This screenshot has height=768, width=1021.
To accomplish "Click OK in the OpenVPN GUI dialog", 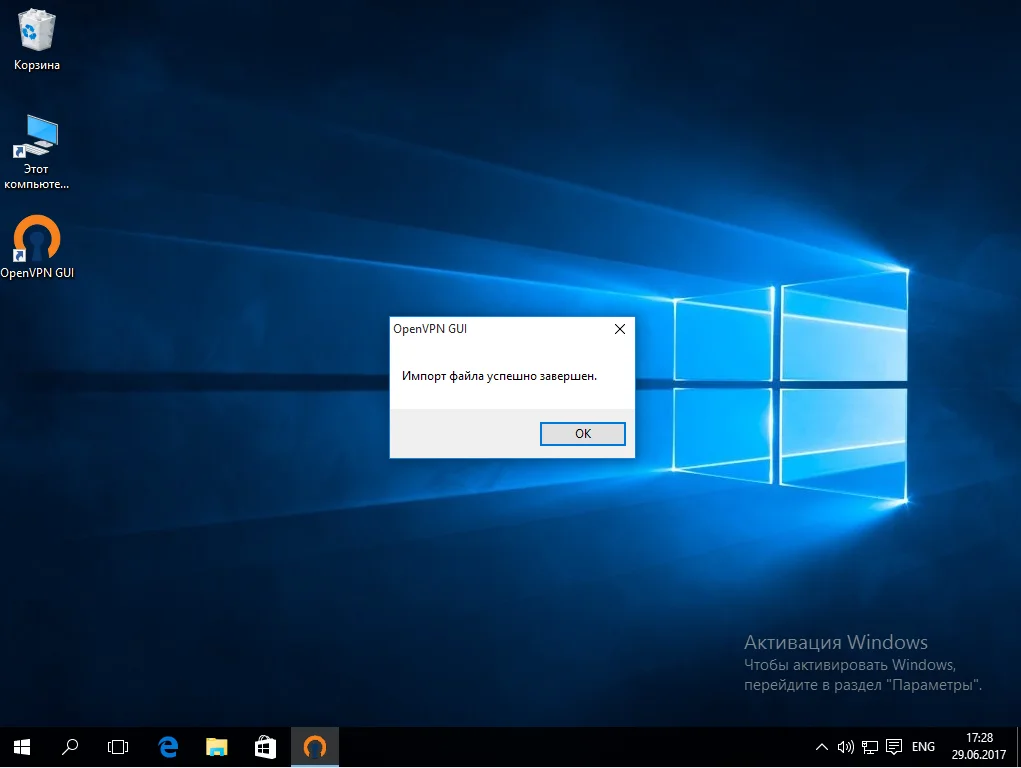I will (x=582, y=434).
